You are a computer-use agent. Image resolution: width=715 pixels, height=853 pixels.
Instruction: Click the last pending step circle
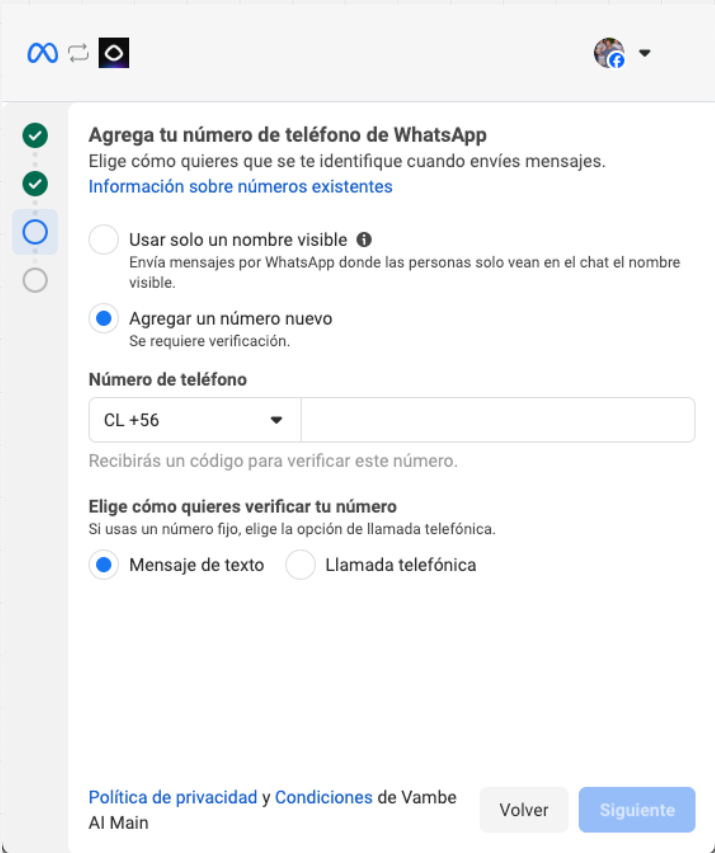click(x=35, y=281)
